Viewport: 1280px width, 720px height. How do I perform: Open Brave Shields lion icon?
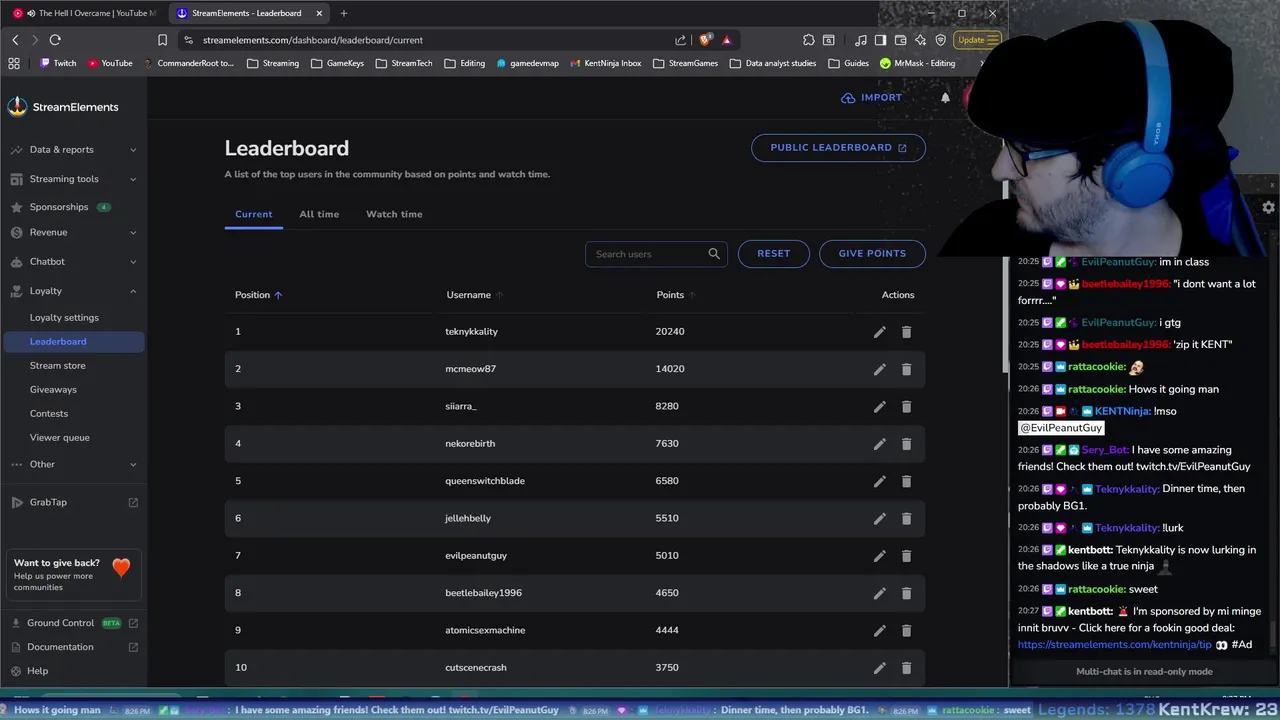pyautogui.click(x=706, y=40)
